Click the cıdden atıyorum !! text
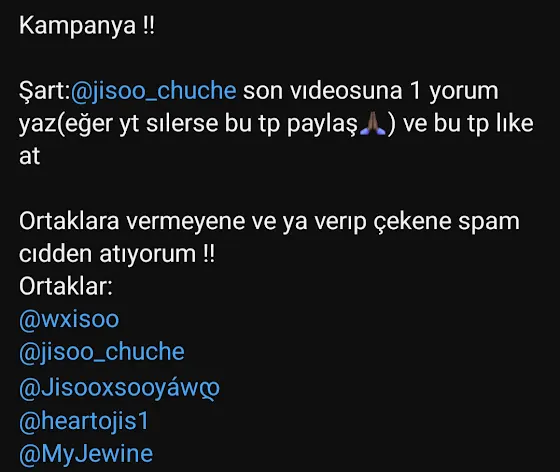Image resolution: width=560 pixels, height=472 pixels. [x=117, y=255]
